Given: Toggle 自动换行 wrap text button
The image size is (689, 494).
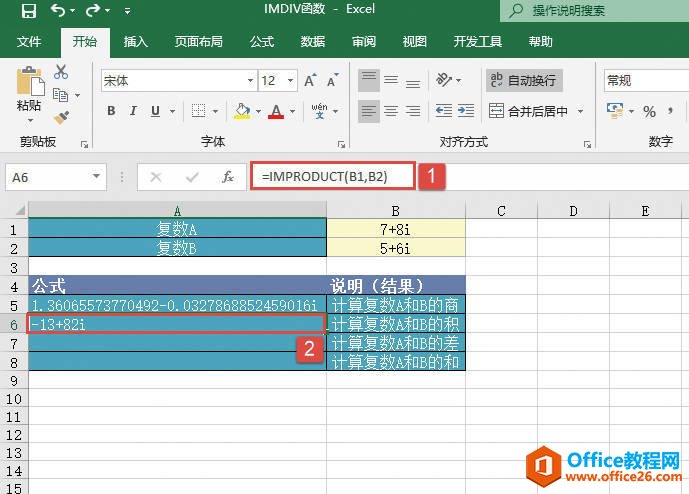Looking at the screenshot, I should coord(524,80).
